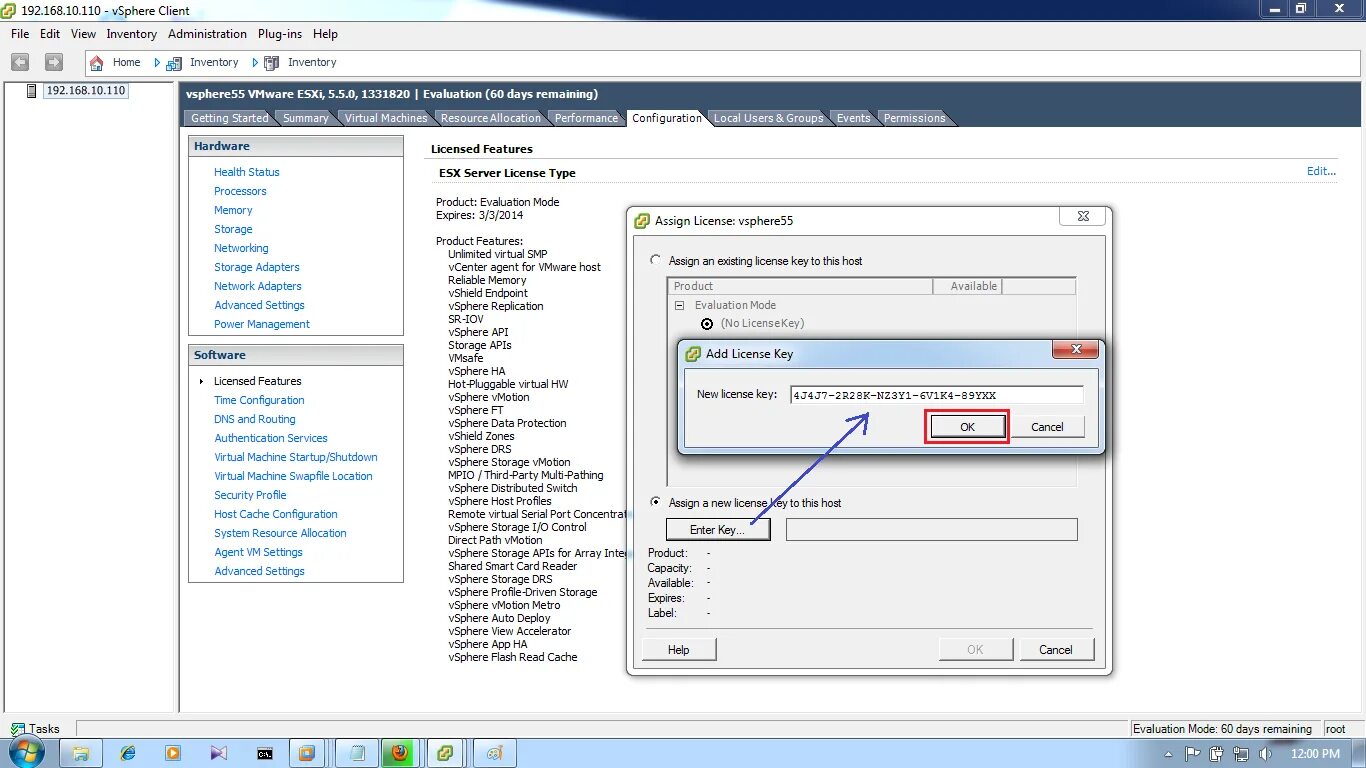Click the Enter Key... button
This screenshot has width=1366, height=768.
click(x=718, y=529)
